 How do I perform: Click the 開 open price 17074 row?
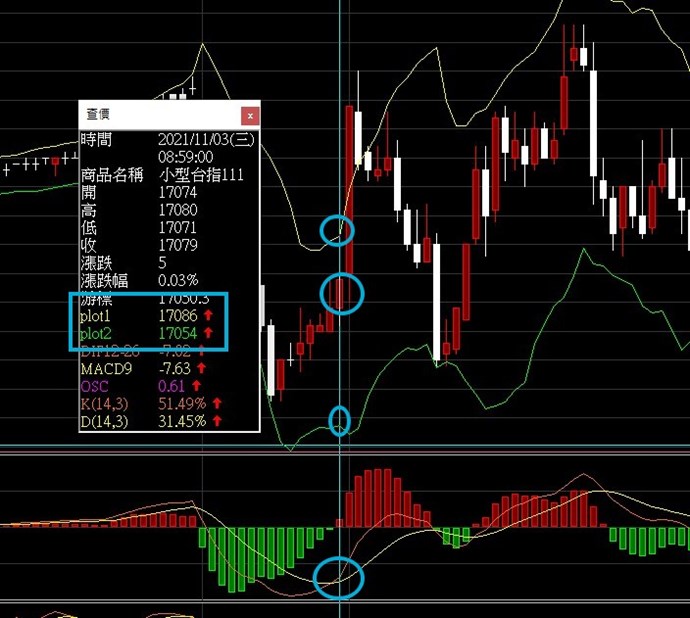(x=170, y=192)
